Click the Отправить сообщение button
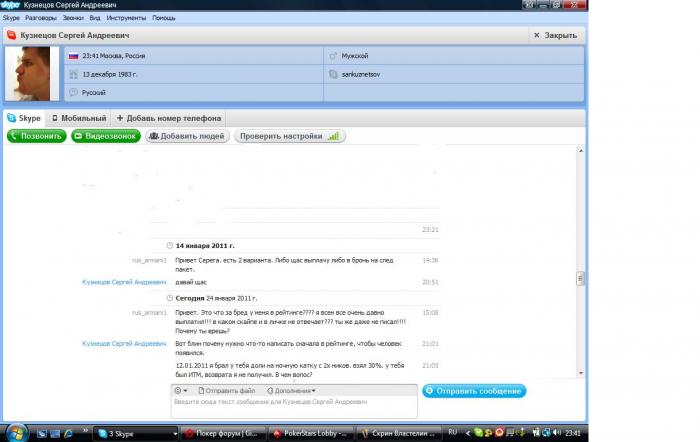Viewport: 700px width, 442px height. click(x=474, y=391)
